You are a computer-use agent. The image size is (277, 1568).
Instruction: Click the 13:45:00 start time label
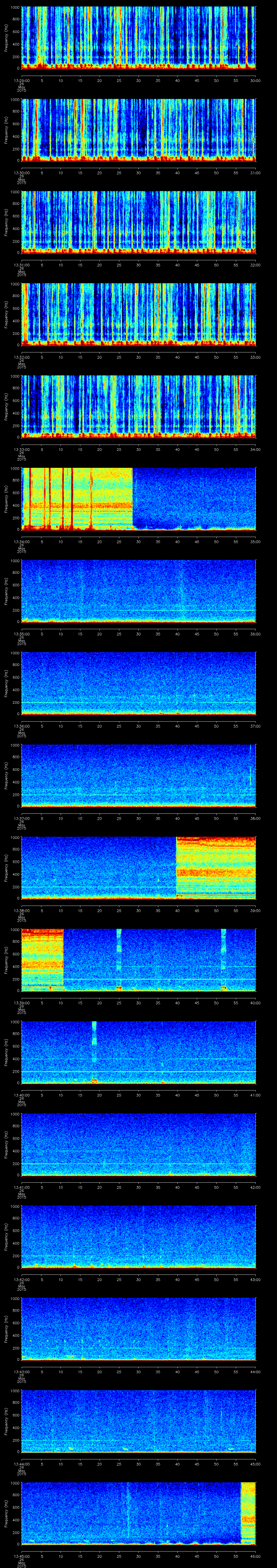click(21, 1556)
